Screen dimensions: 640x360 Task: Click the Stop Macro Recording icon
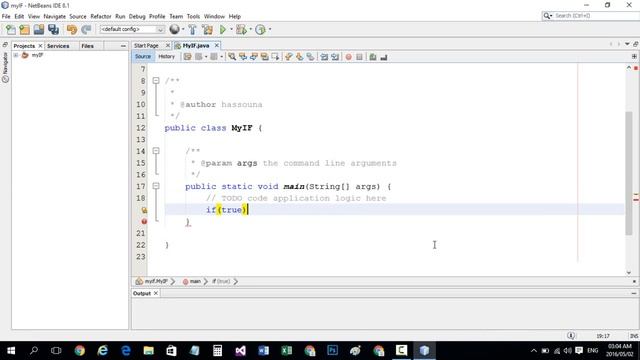[359, 57]
